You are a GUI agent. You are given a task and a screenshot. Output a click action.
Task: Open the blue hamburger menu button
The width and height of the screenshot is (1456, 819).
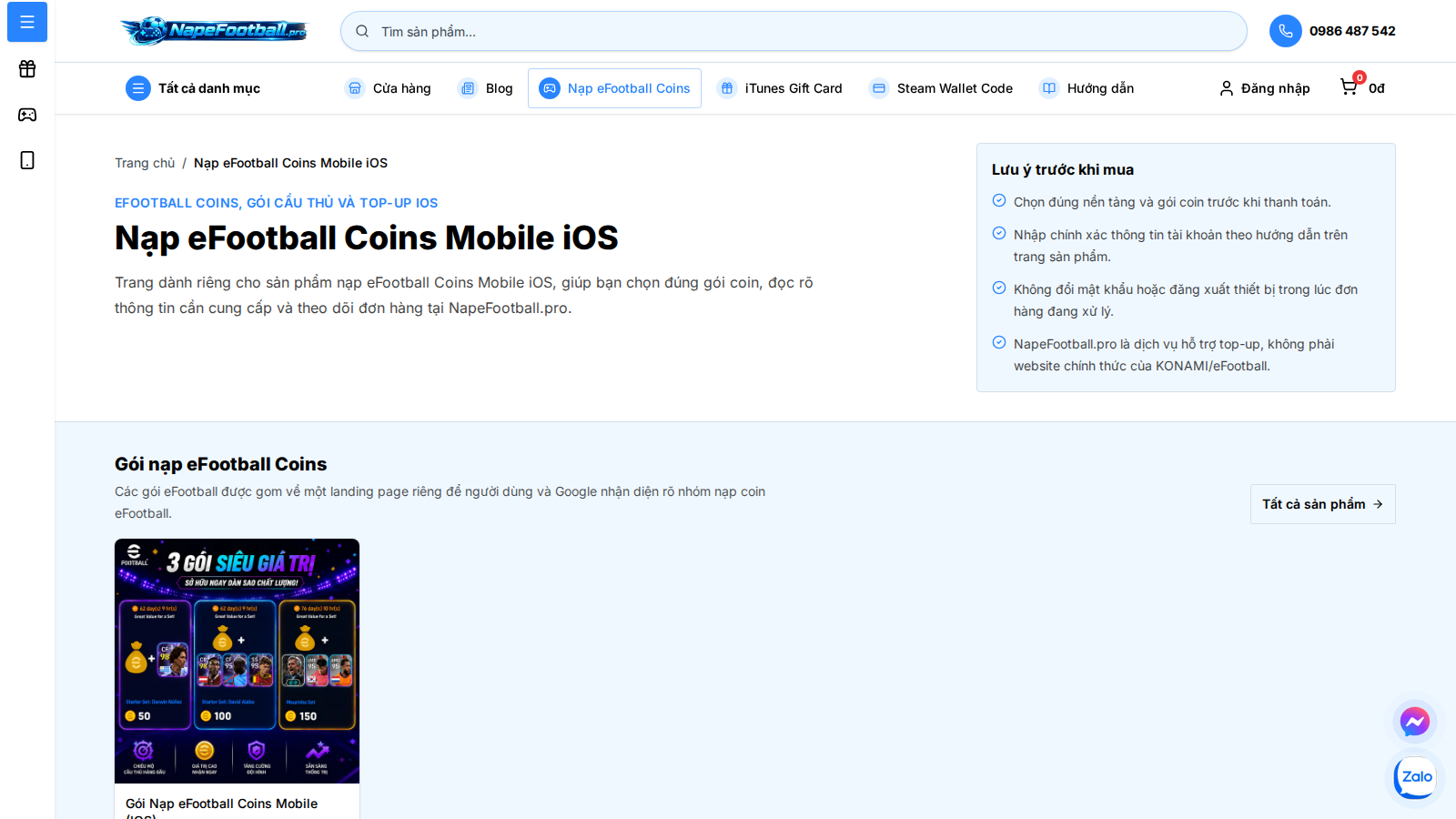[27, 21]
